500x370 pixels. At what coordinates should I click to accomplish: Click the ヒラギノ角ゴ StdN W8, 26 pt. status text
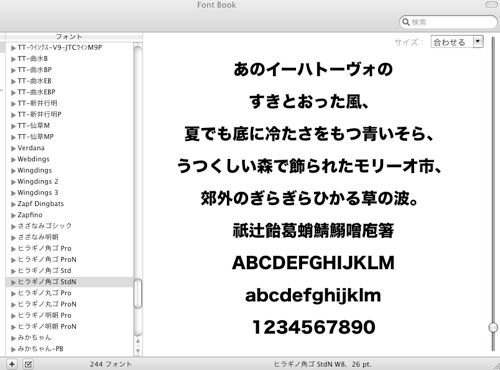[x=322, y=364]
